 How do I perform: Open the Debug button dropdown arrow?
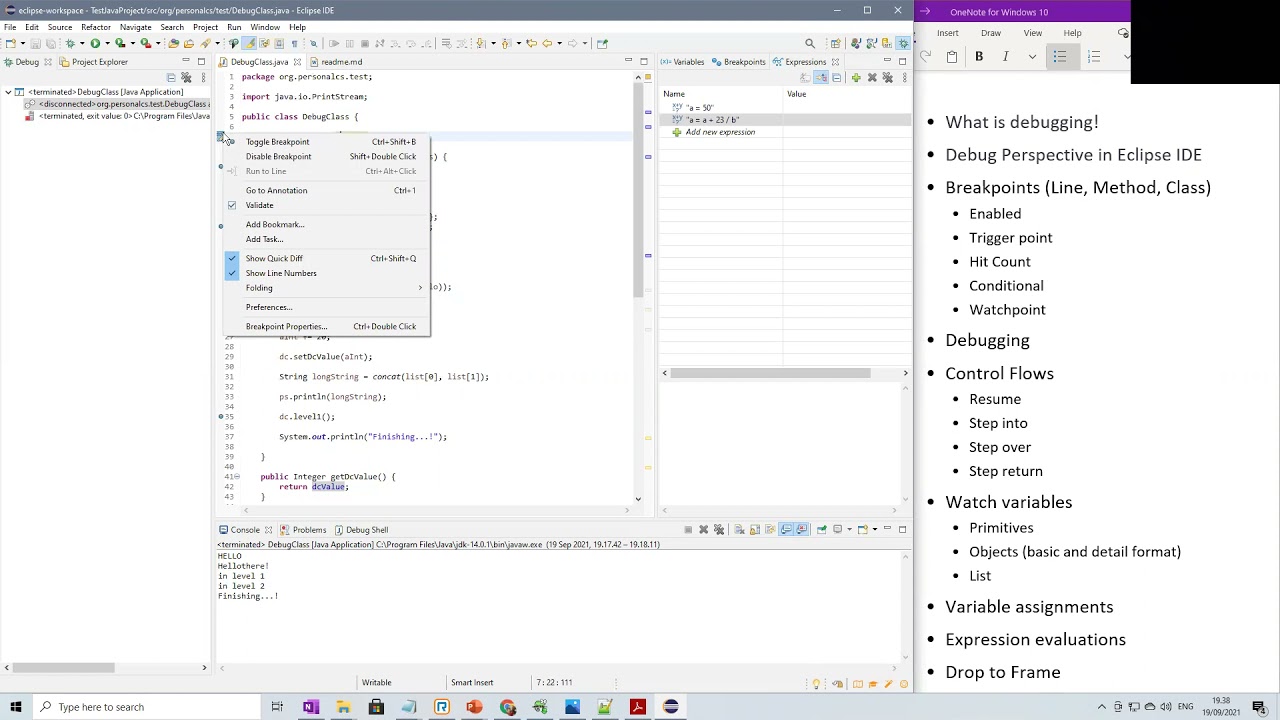[x=82, y=43]
